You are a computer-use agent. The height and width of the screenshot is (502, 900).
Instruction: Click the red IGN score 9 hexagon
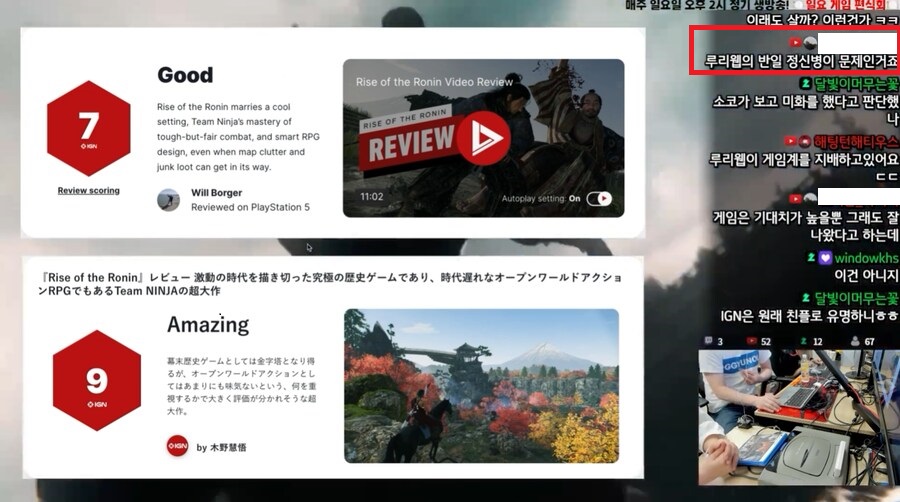point(96,381)
